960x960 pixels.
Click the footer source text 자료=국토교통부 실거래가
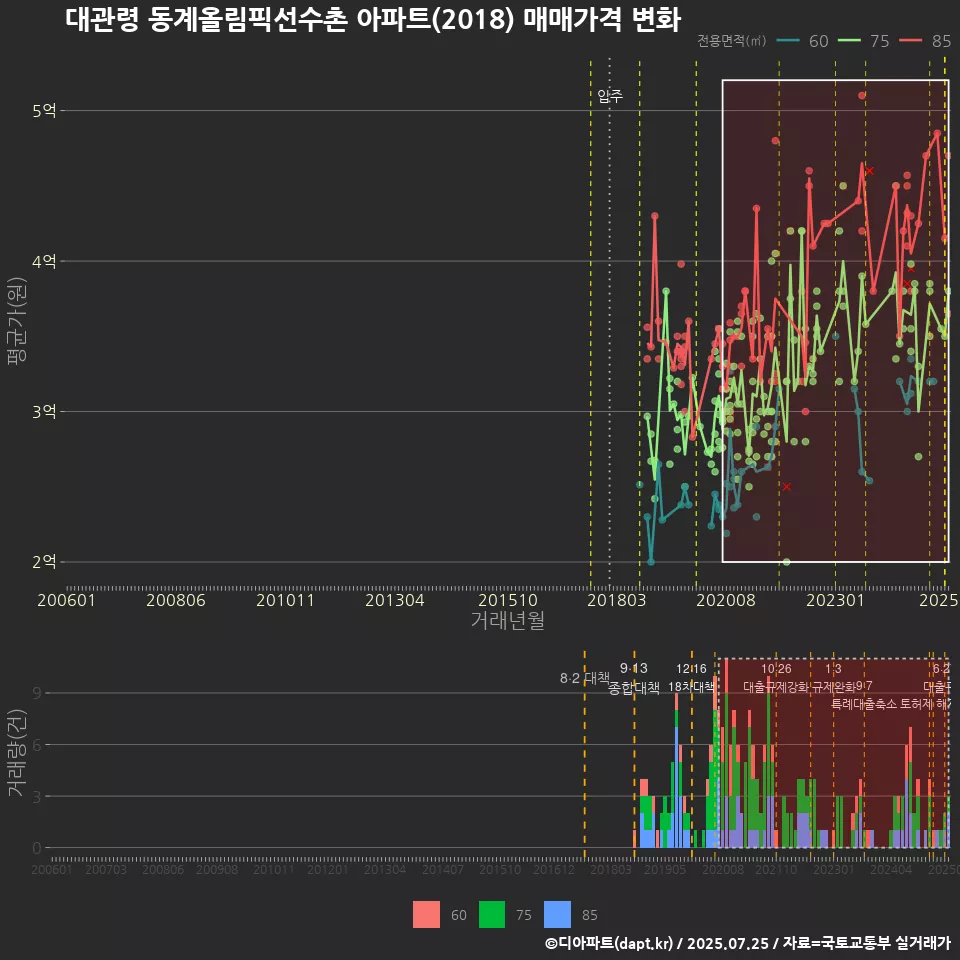pyautogui.click(x=867, y=943)
